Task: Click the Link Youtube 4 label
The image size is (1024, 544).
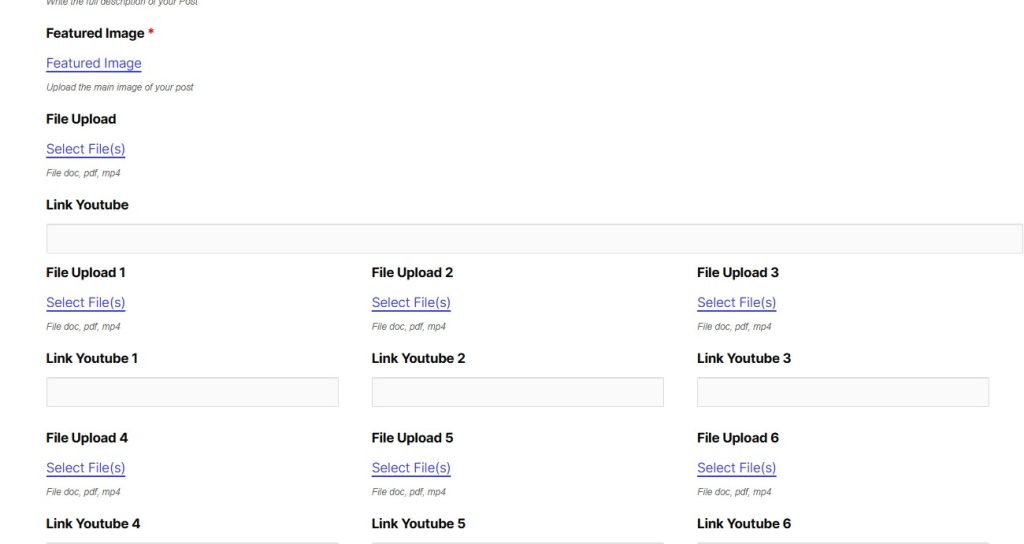Action: click(x=93, y=523)
